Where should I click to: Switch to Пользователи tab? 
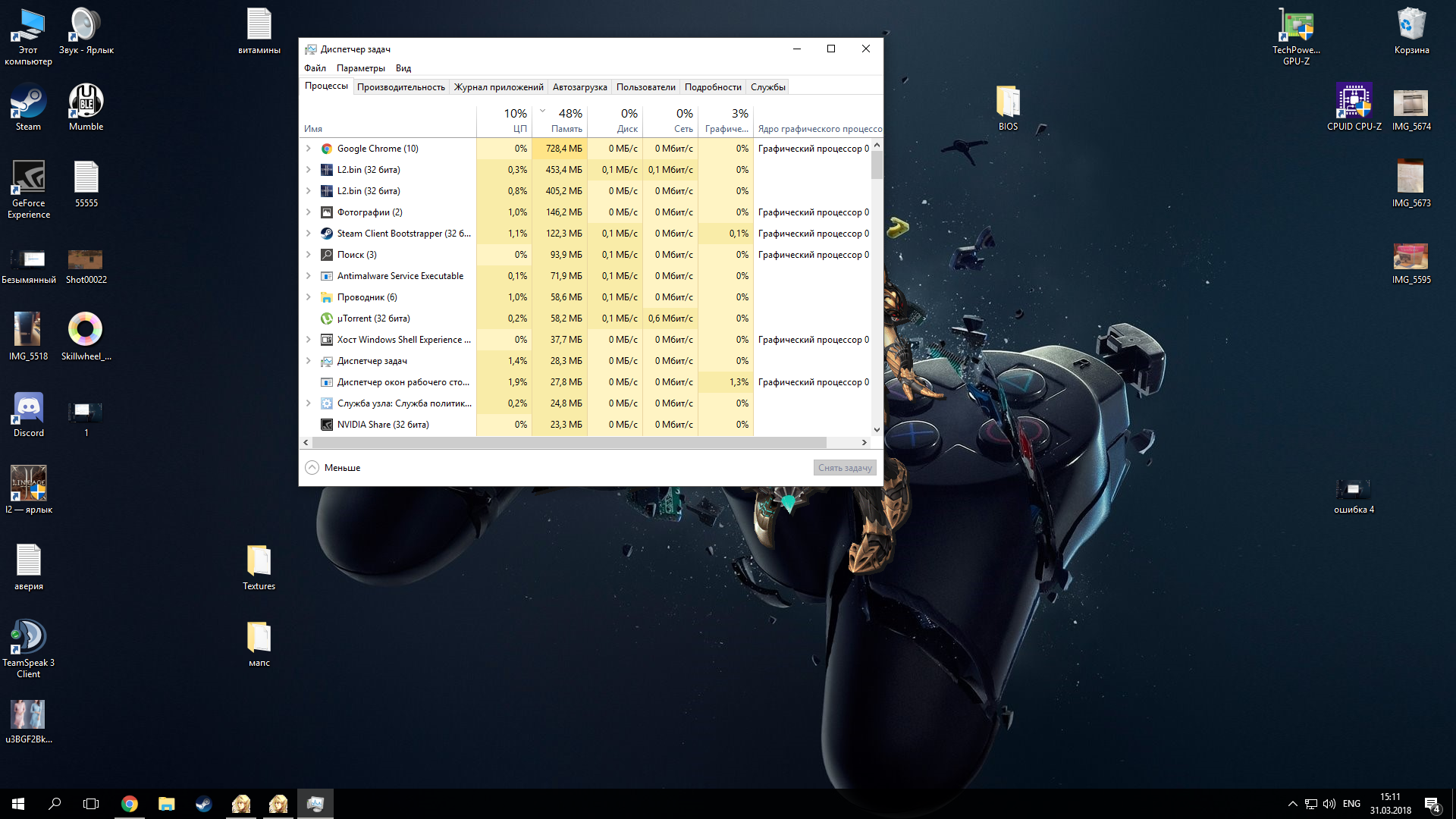[x=646, y=87]
